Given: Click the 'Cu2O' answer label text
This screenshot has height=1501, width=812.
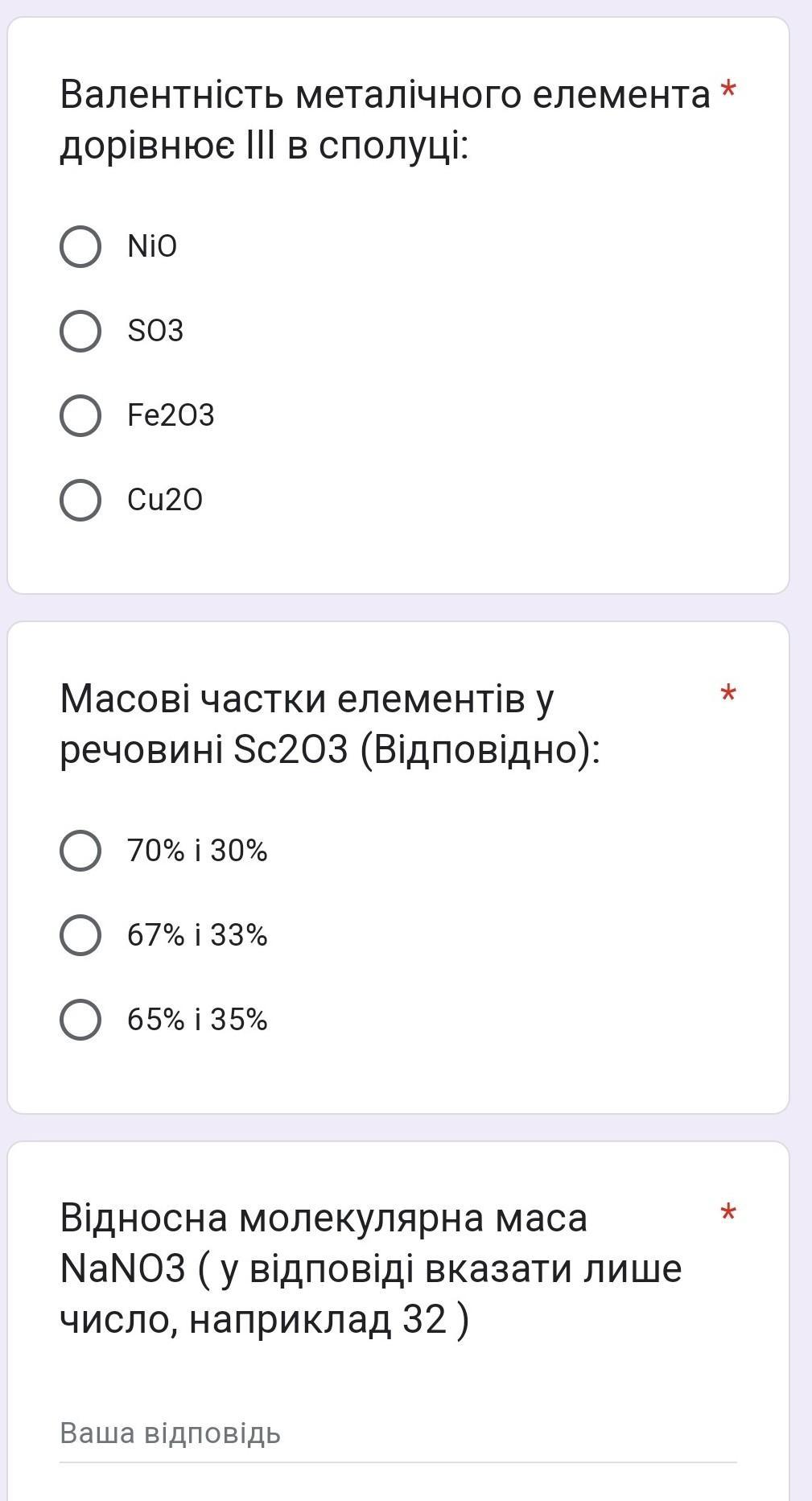Looking at the screenshot, I should tap(165, 500).
